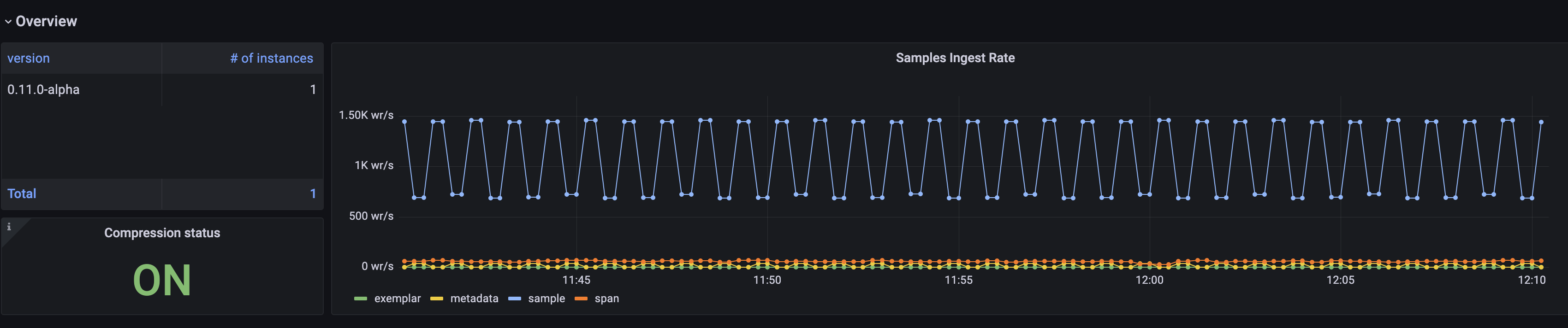The width and height of the screenshot is (1568, 328).
Task: Sort table by version column header
Action: (x=29, y=59)
